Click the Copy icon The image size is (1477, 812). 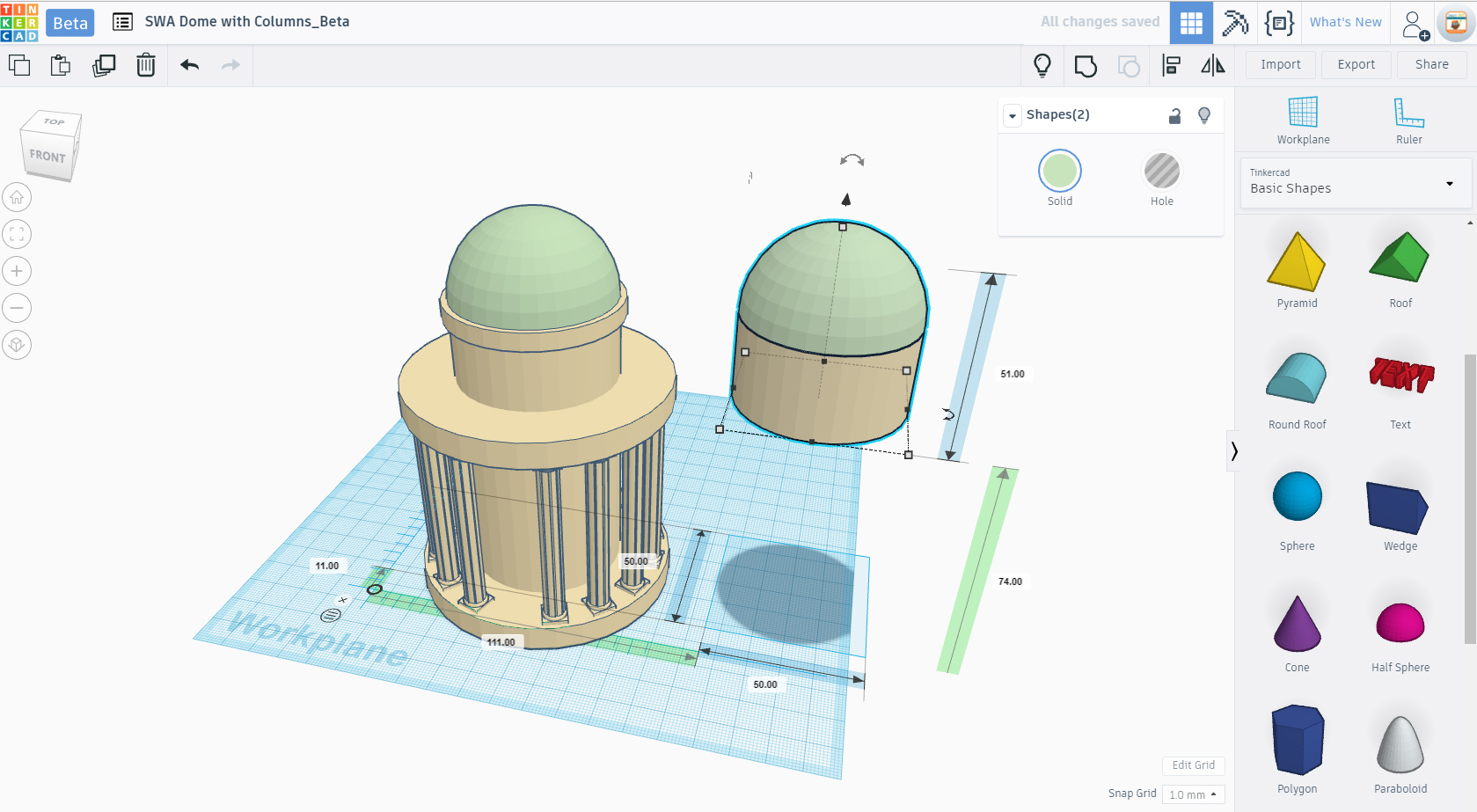pyautogui.click(x=19, y=65)
